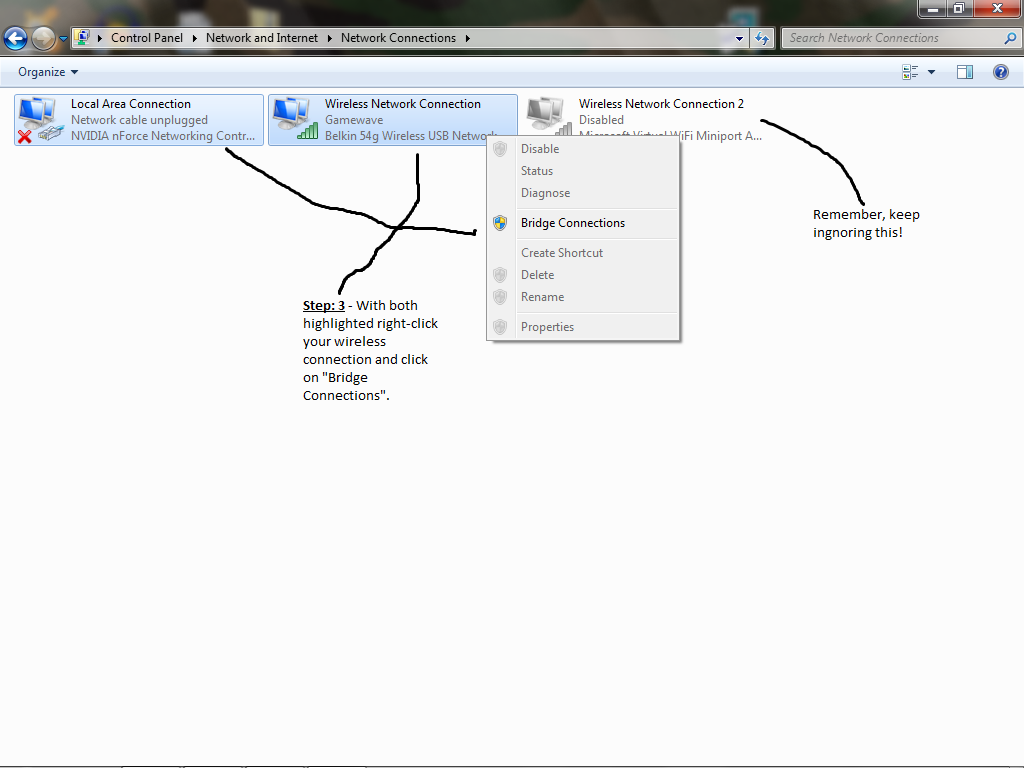Image resolution: width=1024 pixels, height=768 pixels.
Task: Expand arrow after Control Panel breadcrumb
Action: pos(195,39)
